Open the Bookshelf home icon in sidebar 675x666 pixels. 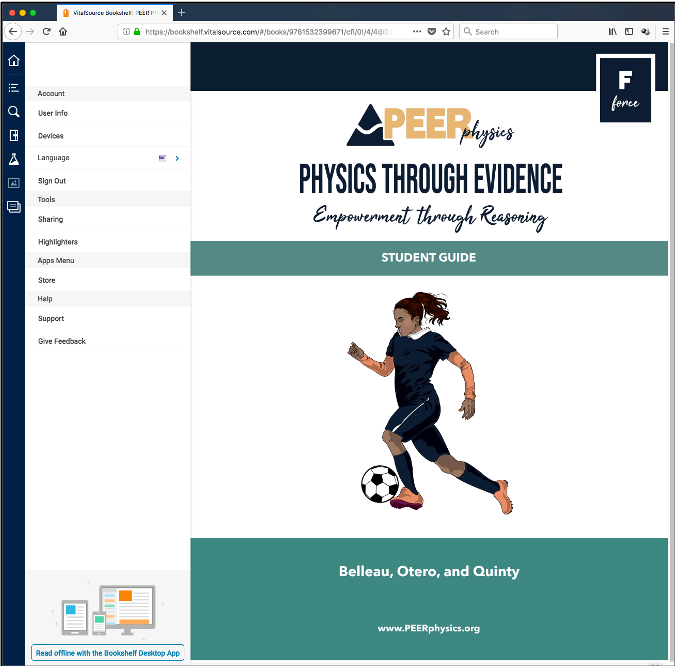pyautogui.click(x=13, y=61)
